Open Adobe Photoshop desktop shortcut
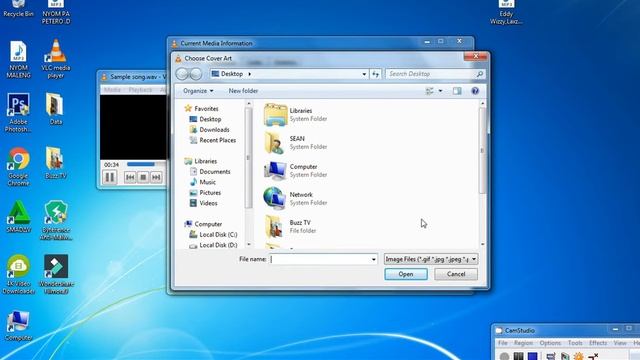 click(18, 113)
